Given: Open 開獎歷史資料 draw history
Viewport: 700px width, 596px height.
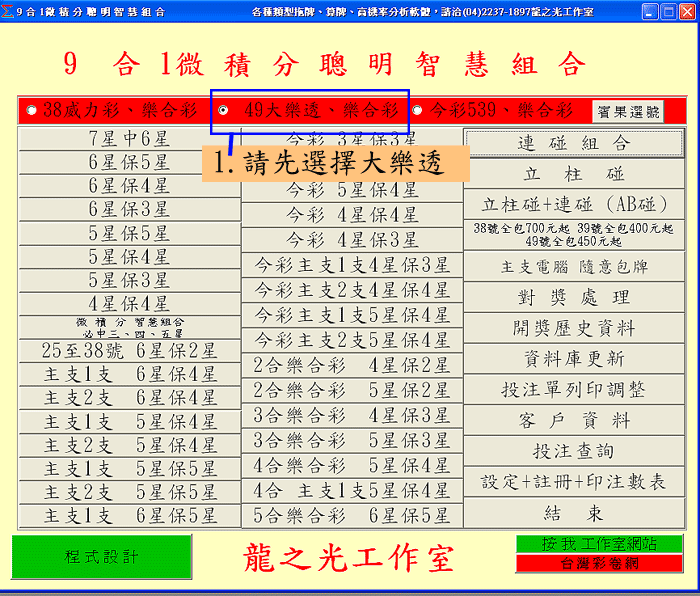Looking at the screenshot, I should 573,328.
